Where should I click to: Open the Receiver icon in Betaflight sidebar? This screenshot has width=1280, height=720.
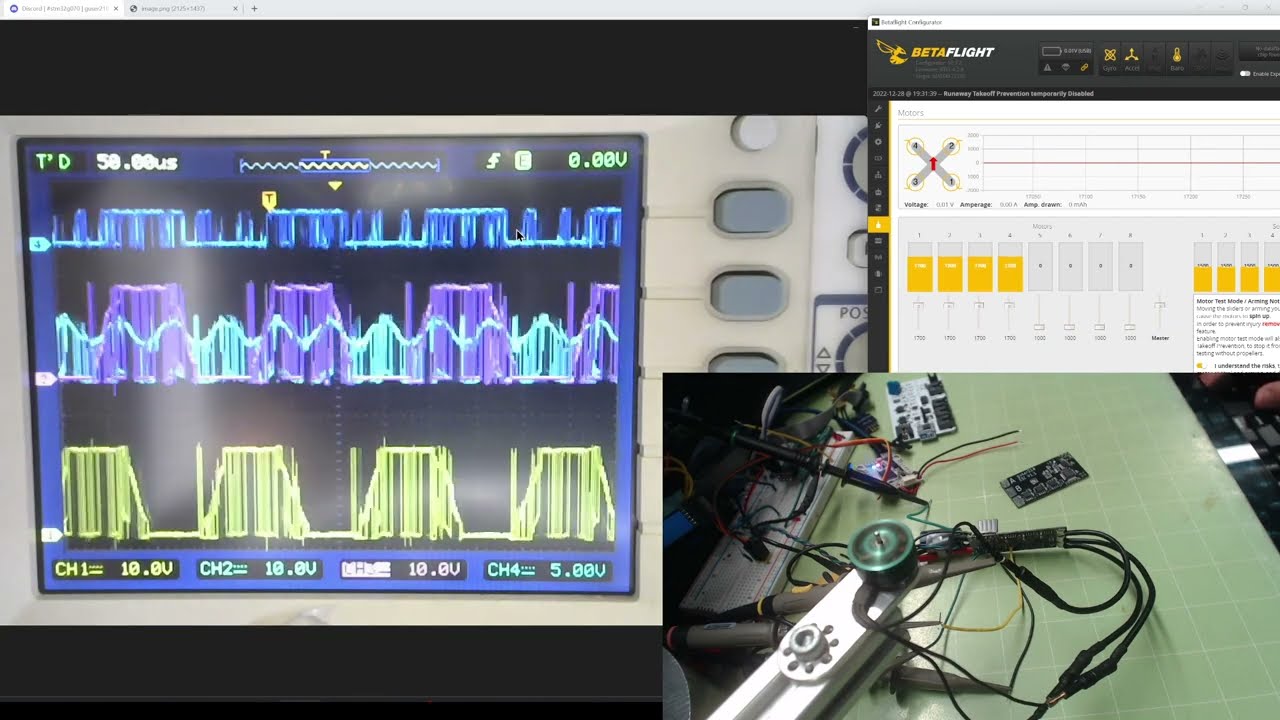coord(878,191)
